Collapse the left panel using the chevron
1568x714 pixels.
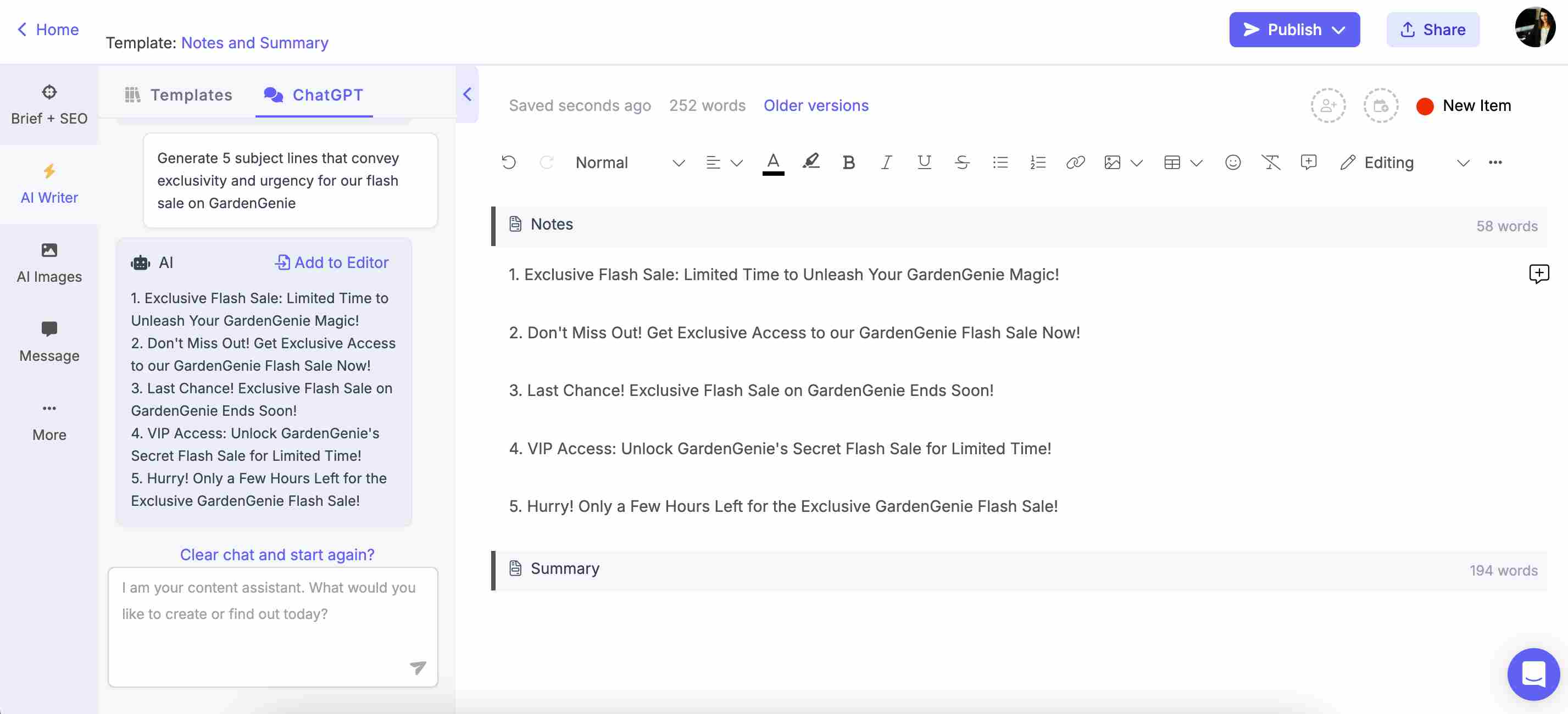pos(467,94)
